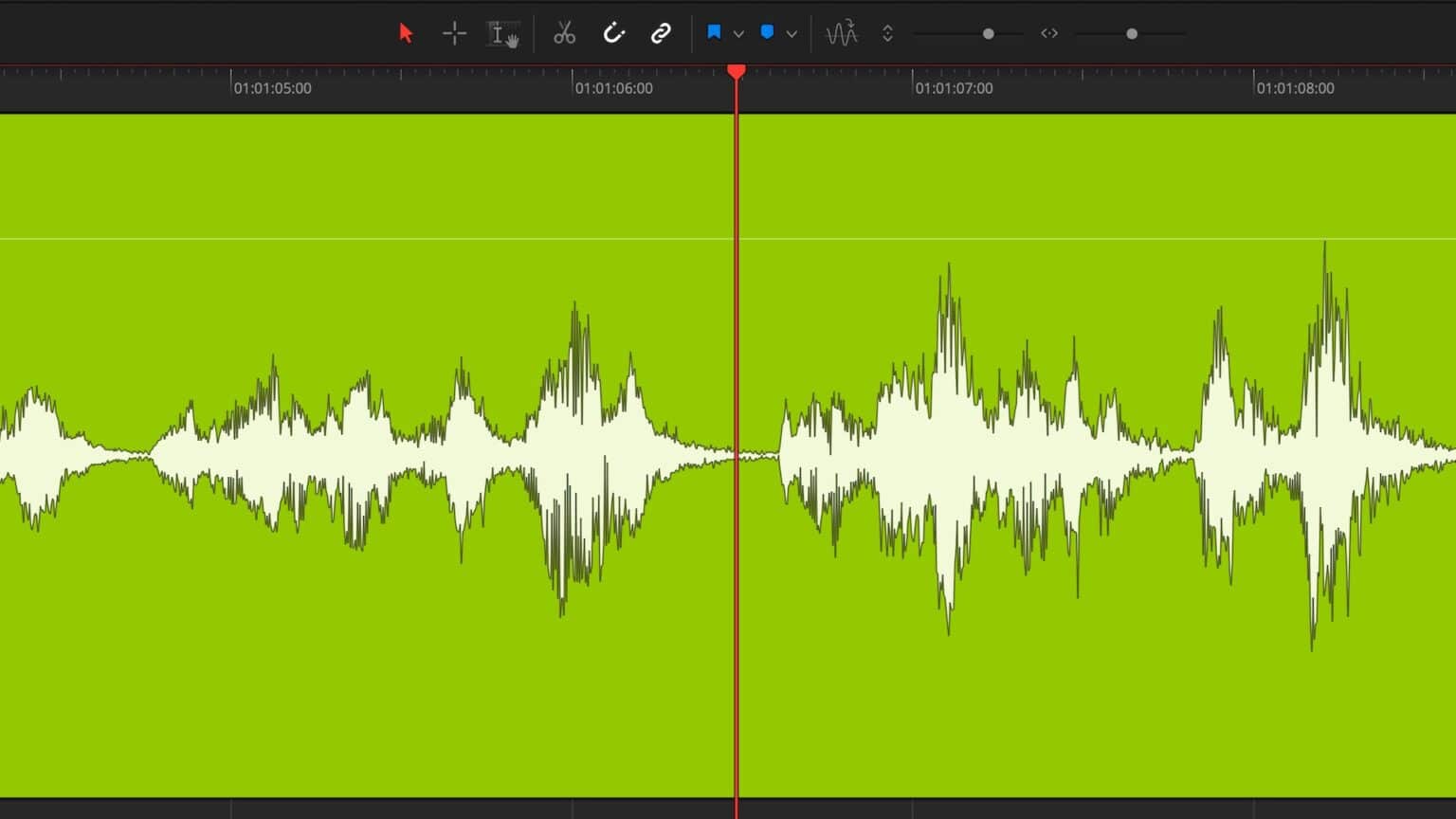Open the marker color dropdown
Image resolution: width=1456 pixels, height=819 pixels.
[x=792, y=33]
